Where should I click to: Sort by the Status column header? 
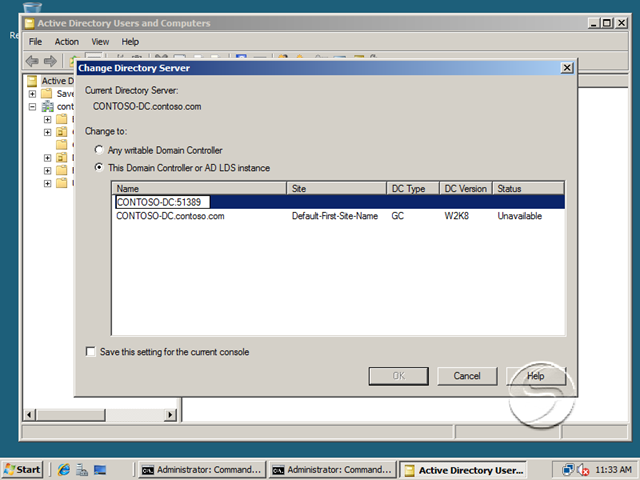point(528,189)
